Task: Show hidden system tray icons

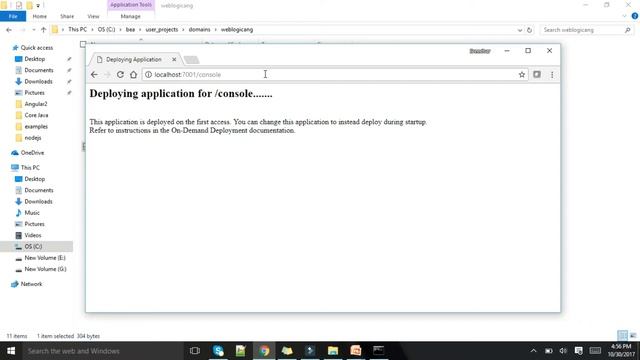Action: 533,351
